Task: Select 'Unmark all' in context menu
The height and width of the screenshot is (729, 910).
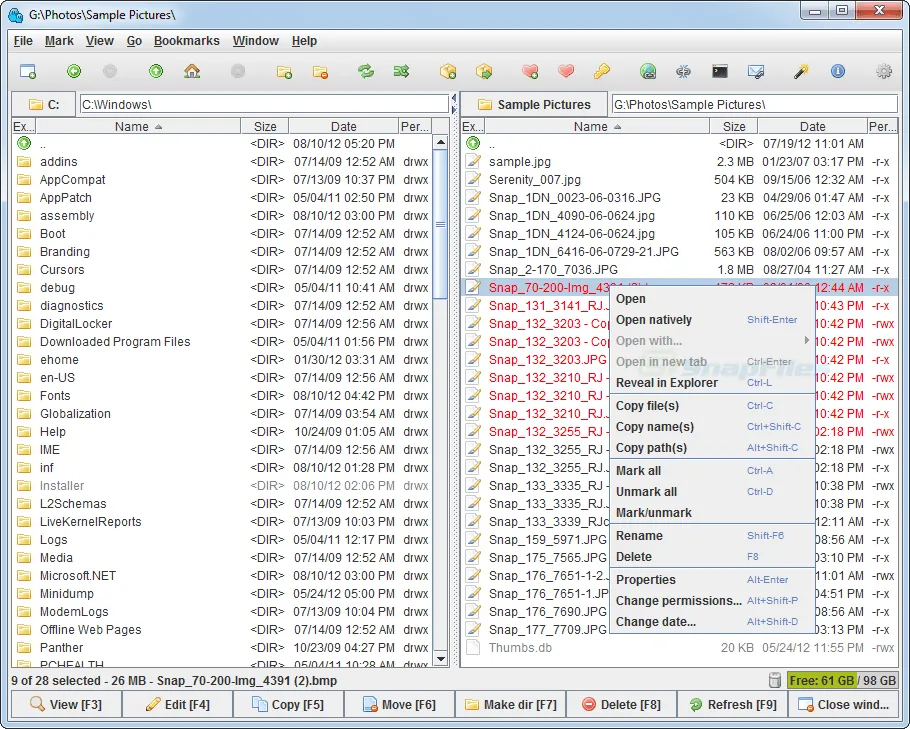Action: [712, 492]
